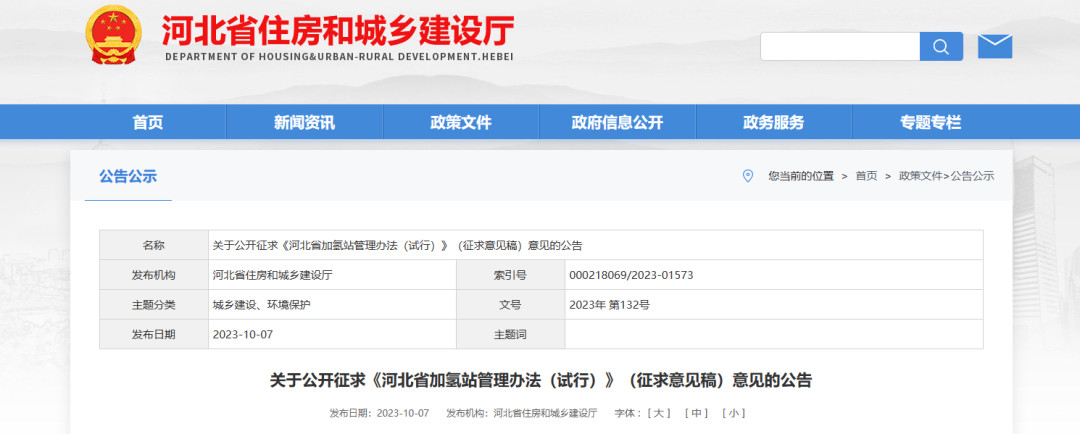Image resolution: width=1080 pixels, height=434 pixels.
Task: Click the 名称 label cell
Action: point(154,245)
